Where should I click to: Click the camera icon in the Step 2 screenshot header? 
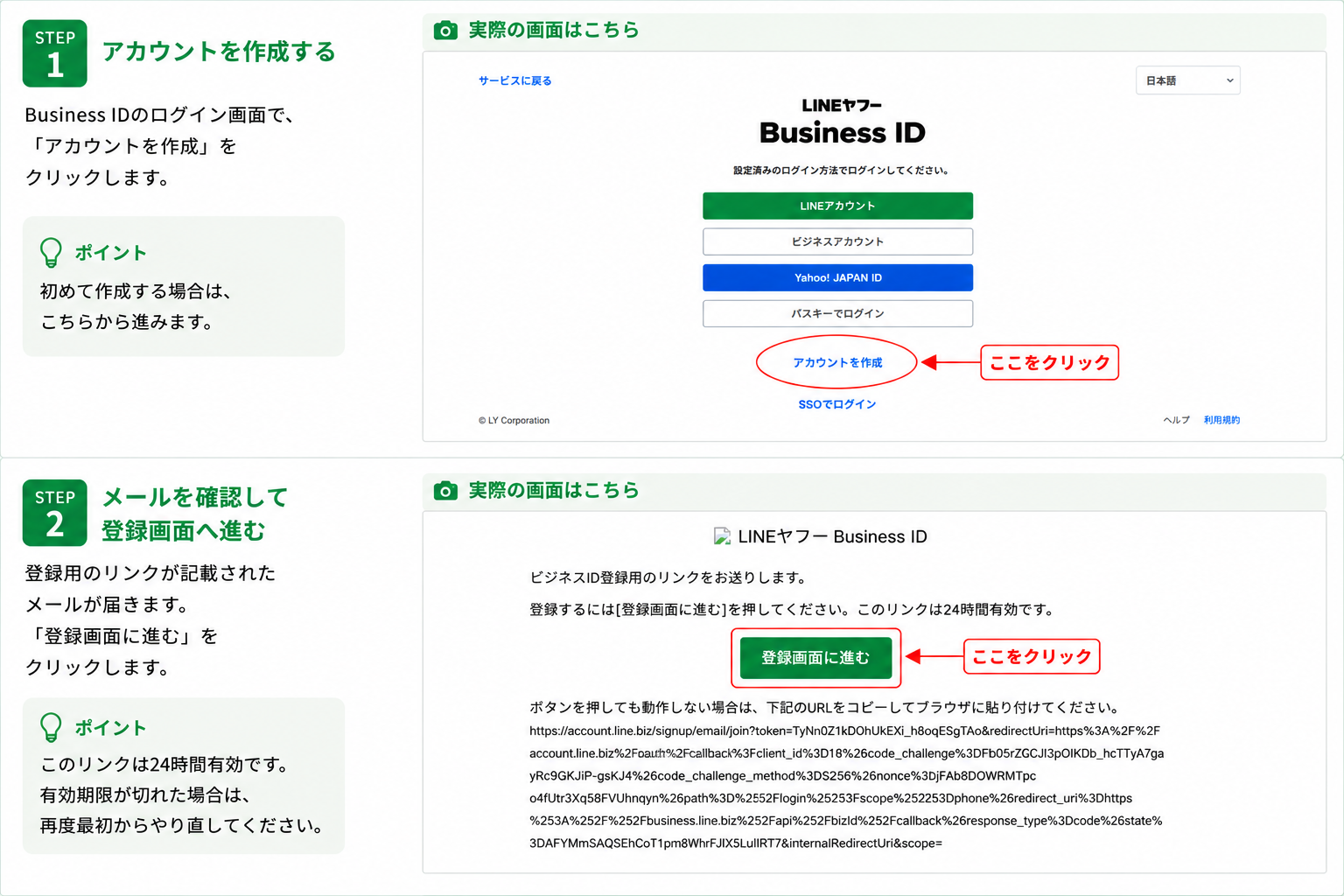pyautogui.click(x=445, y=491)
